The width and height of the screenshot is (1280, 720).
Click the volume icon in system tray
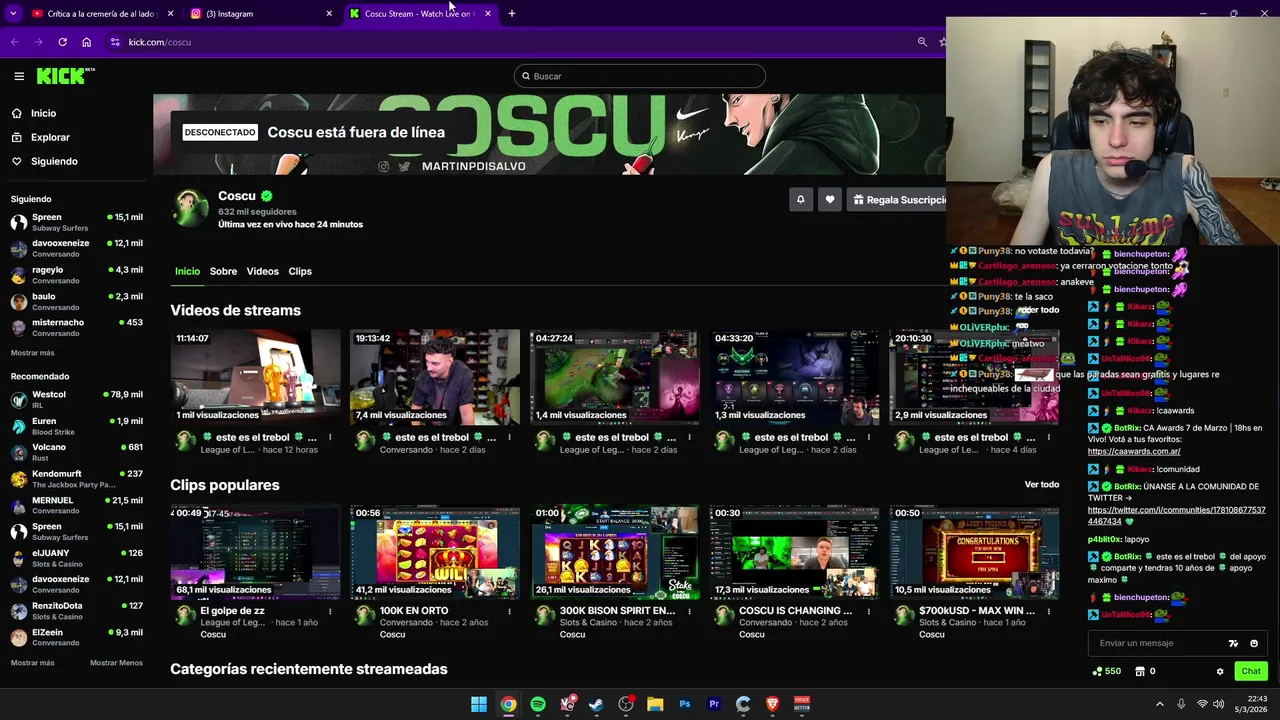click(1218, 704)
